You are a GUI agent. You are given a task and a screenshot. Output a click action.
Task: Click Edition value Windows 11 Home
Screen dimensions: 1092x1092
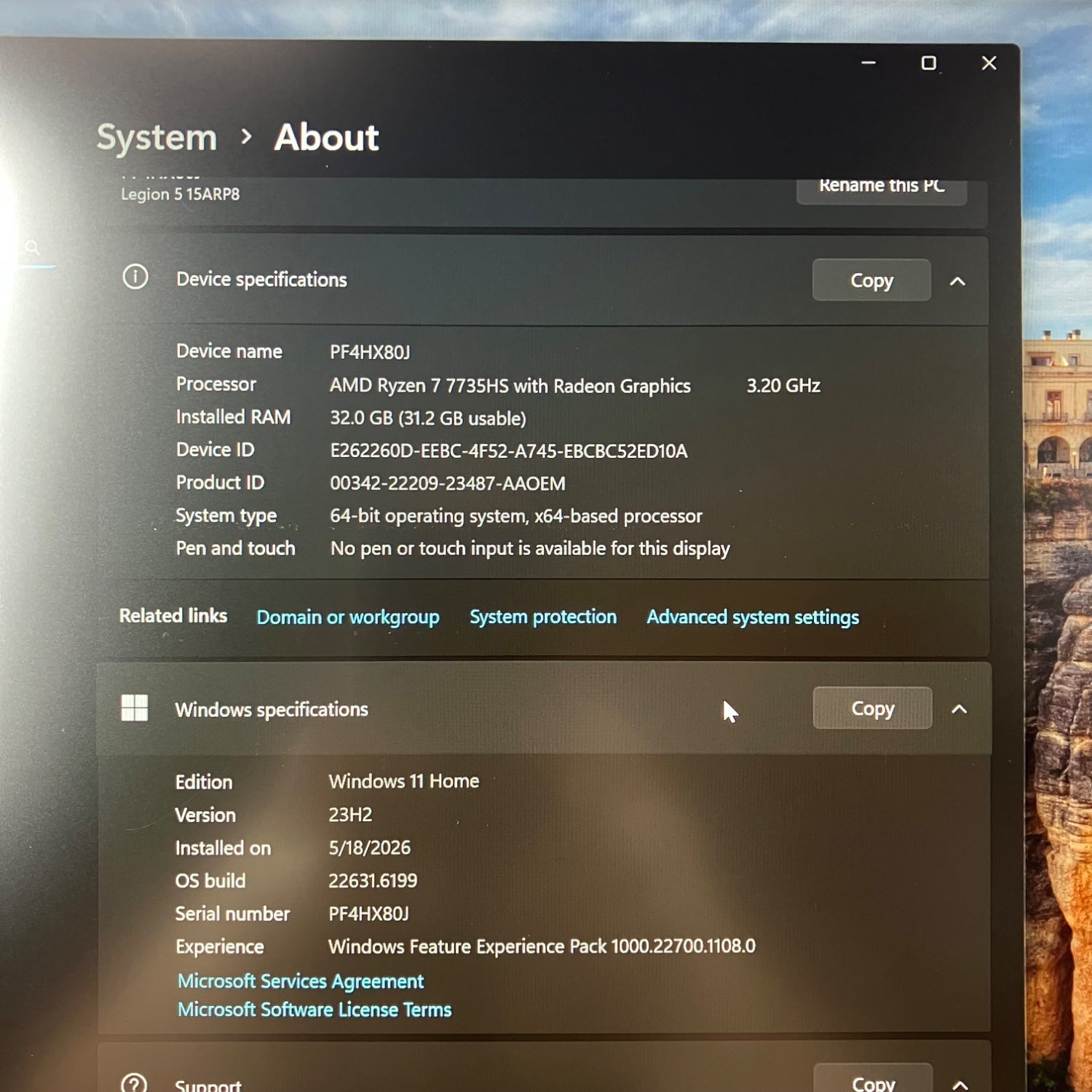[404, 781]
